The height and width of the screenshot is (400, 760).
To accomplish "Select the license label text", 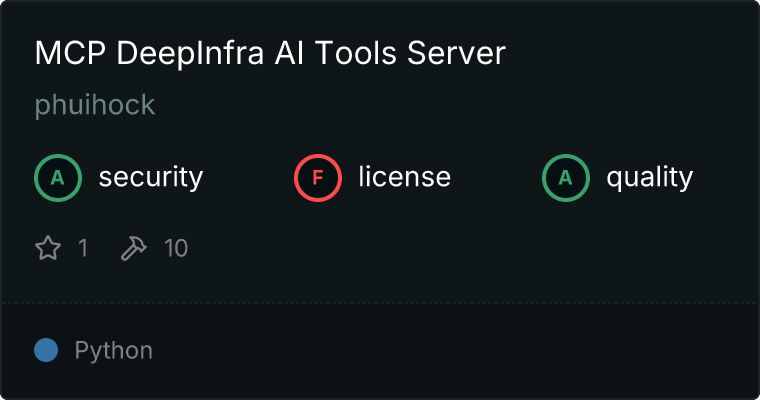I will coord(404,178).
